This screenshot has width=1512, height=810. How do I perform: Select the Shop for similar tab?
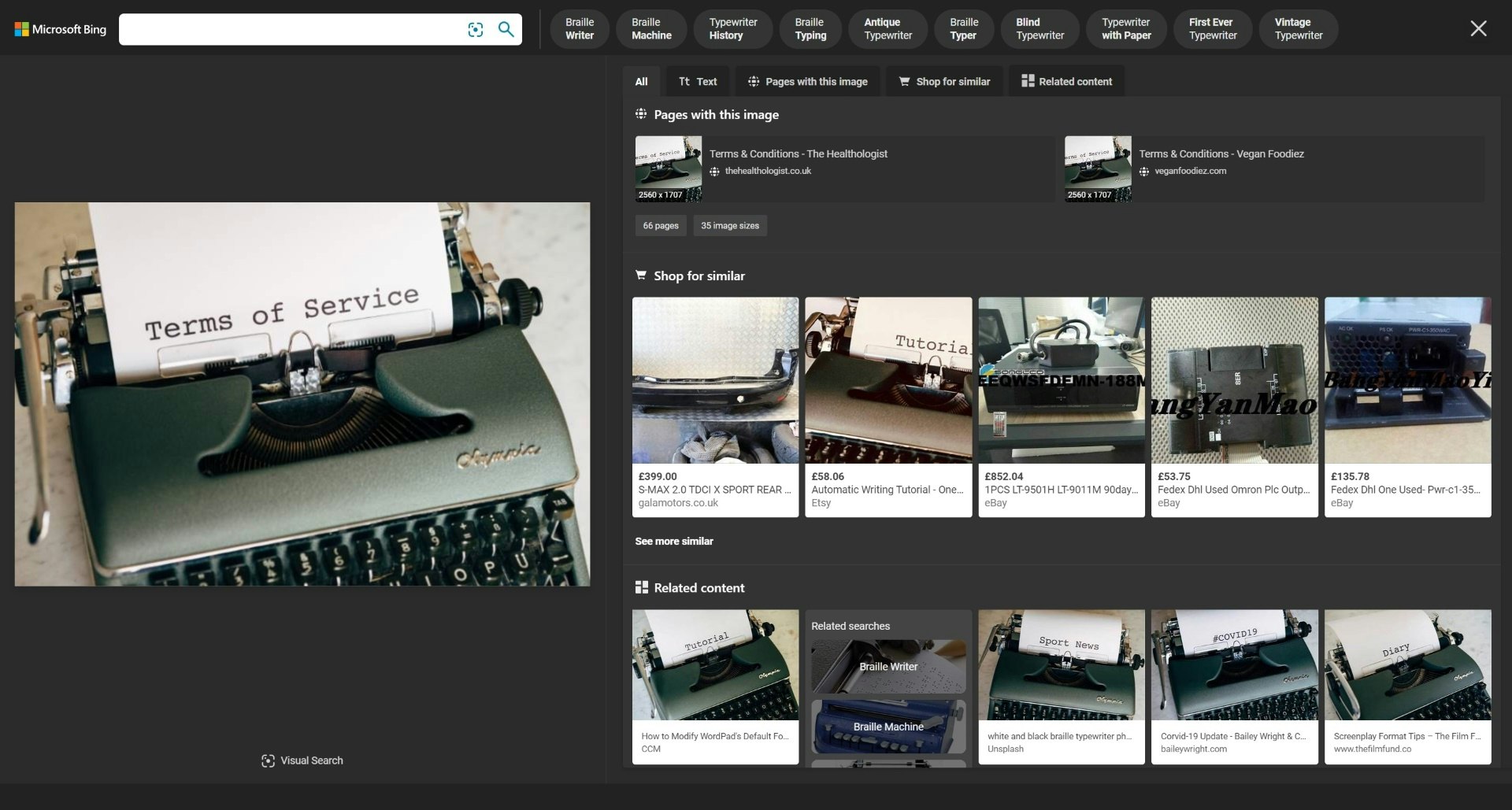click(x=944, y=81)
